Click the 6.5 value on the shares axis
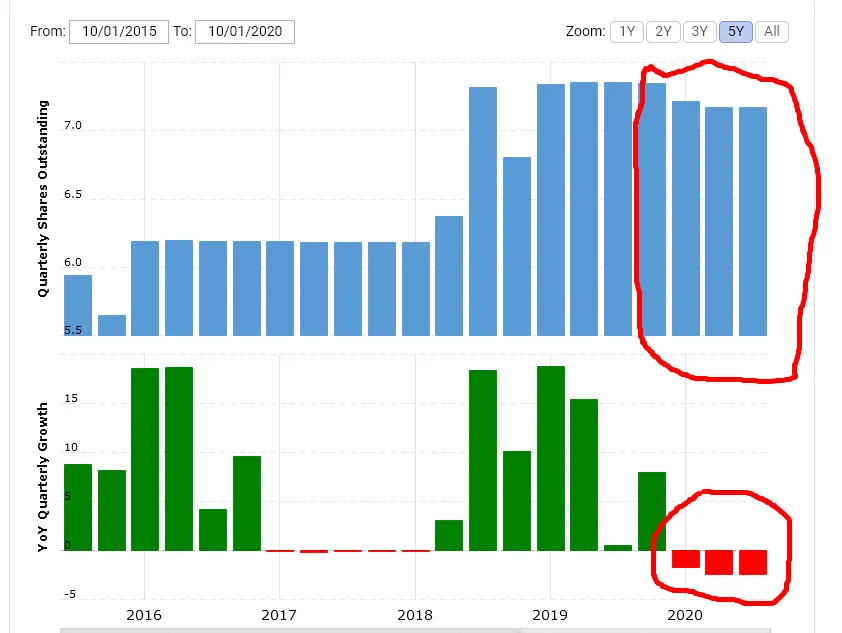The height and width of the screenshot is (633, 842). pos(72,194)
